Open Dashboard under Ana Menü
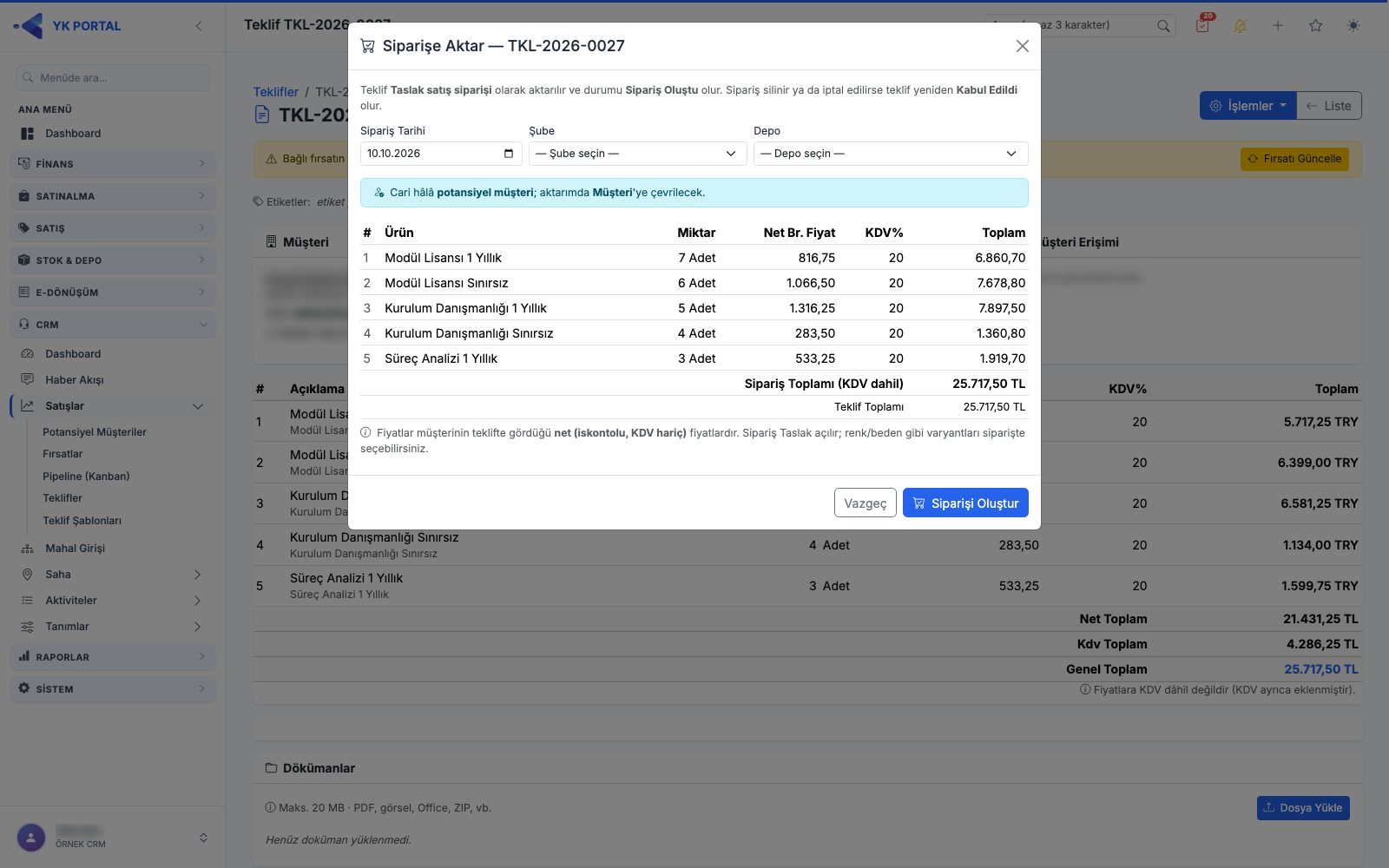This screenshot has width=1389, height=868. pos(73,134)
